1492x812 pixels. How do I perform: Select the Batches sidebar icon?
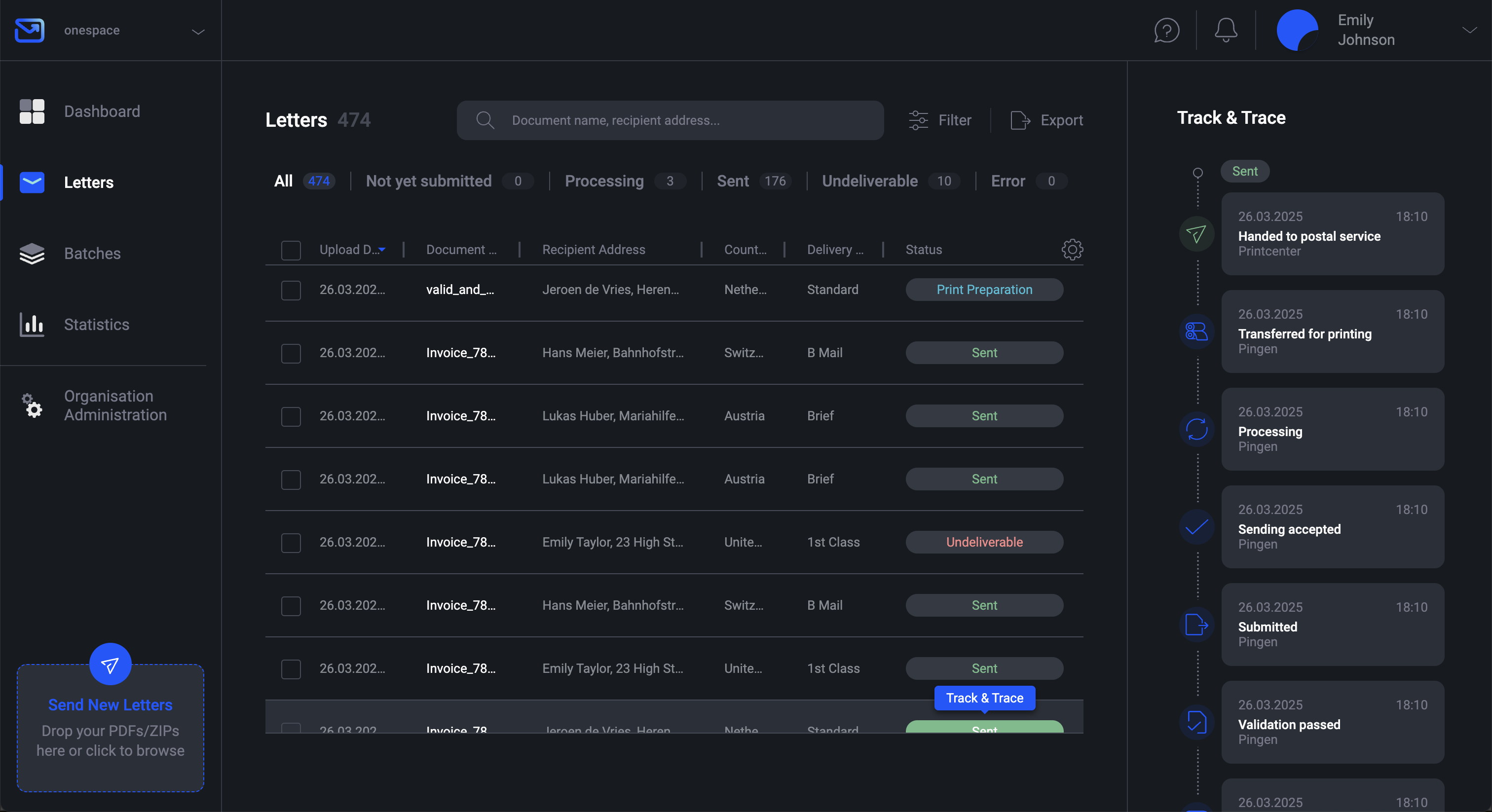pyautogui.click(x=32, y=253)
